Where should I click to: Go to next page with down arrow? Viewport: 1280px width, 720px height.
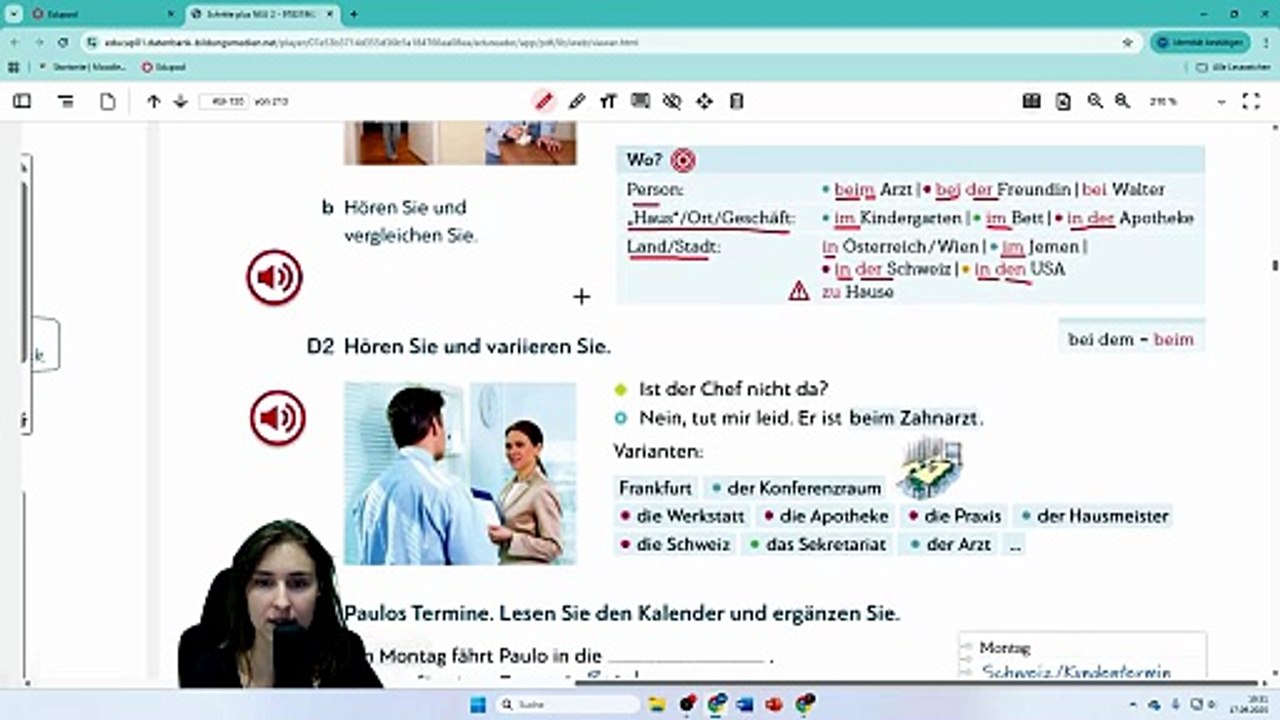click(x=181, y=101)
